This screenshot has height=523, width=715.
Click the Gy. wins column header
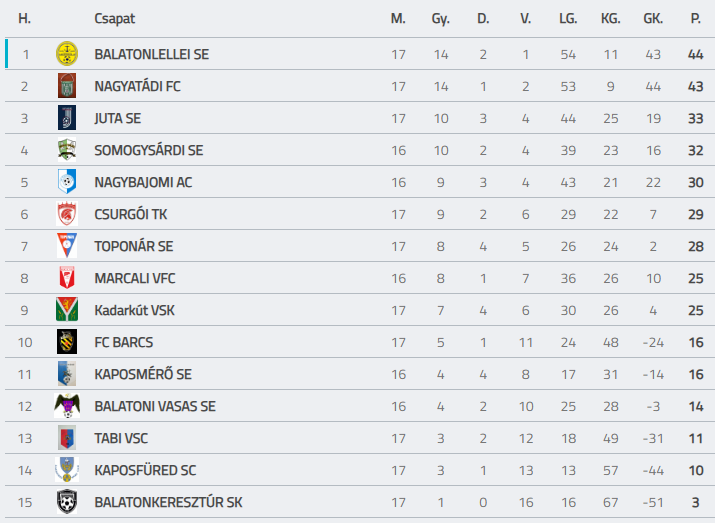tap(440, 19)
